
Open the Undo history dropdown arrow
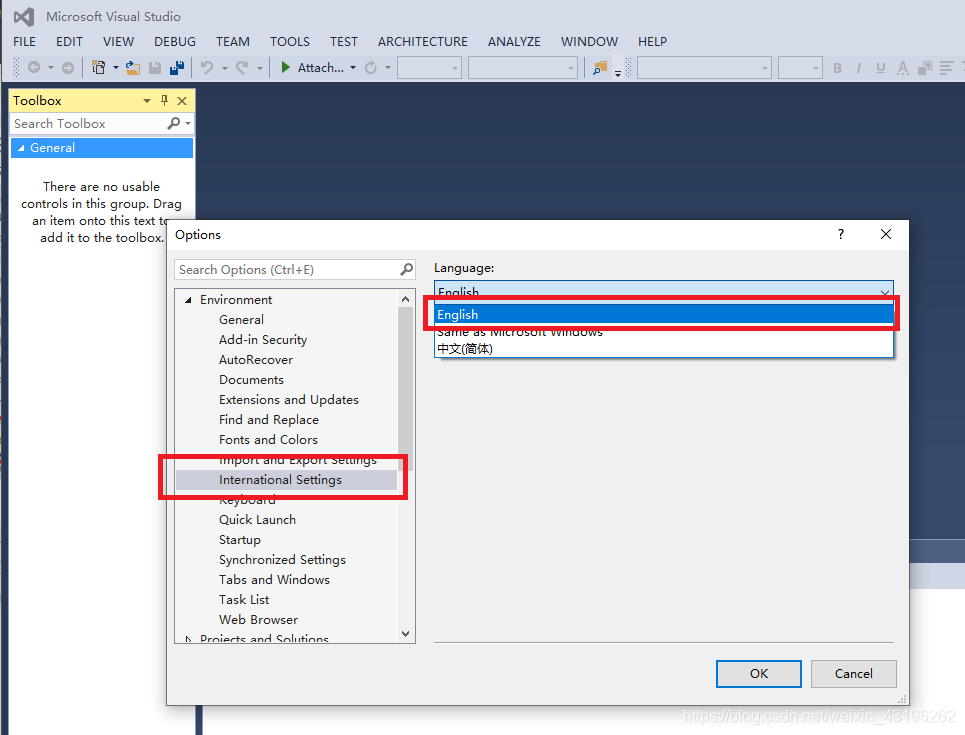tap(224, 68)
